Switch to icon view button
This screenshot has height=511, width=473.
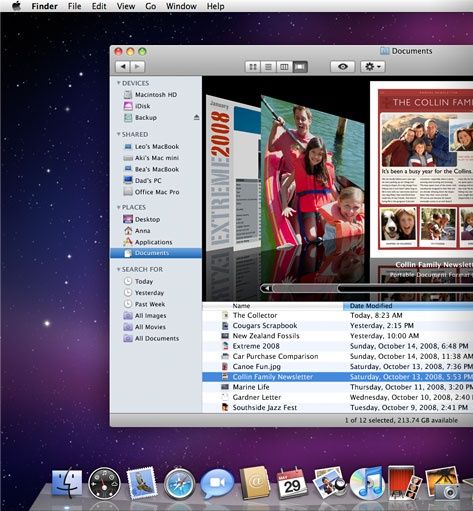click(x=253, y=67)
